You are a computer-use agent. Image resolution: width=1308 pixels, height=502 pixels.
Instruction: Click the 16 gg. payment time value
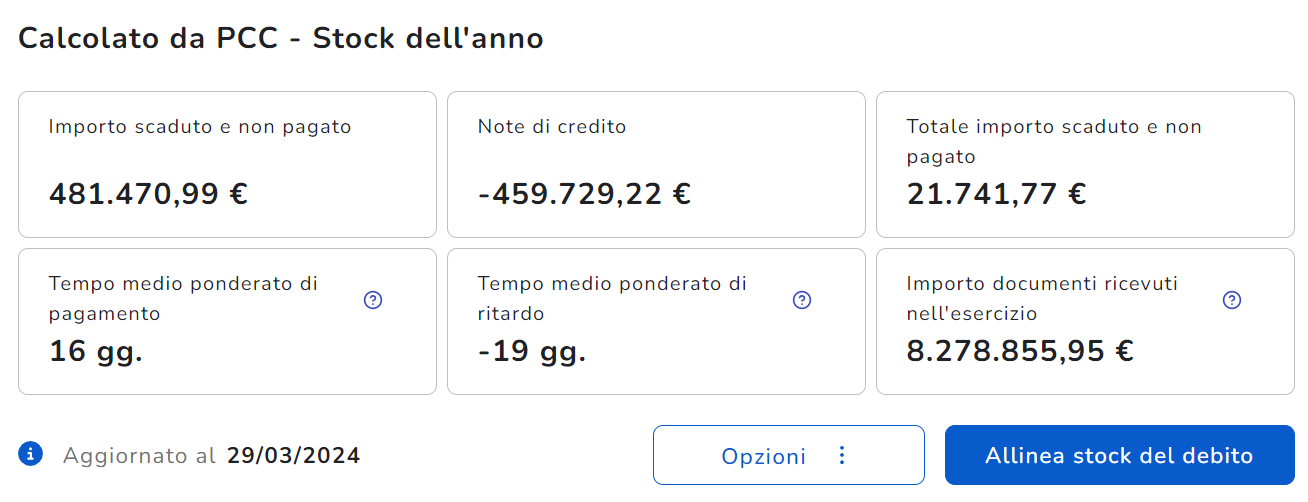(x=96, y=351)
